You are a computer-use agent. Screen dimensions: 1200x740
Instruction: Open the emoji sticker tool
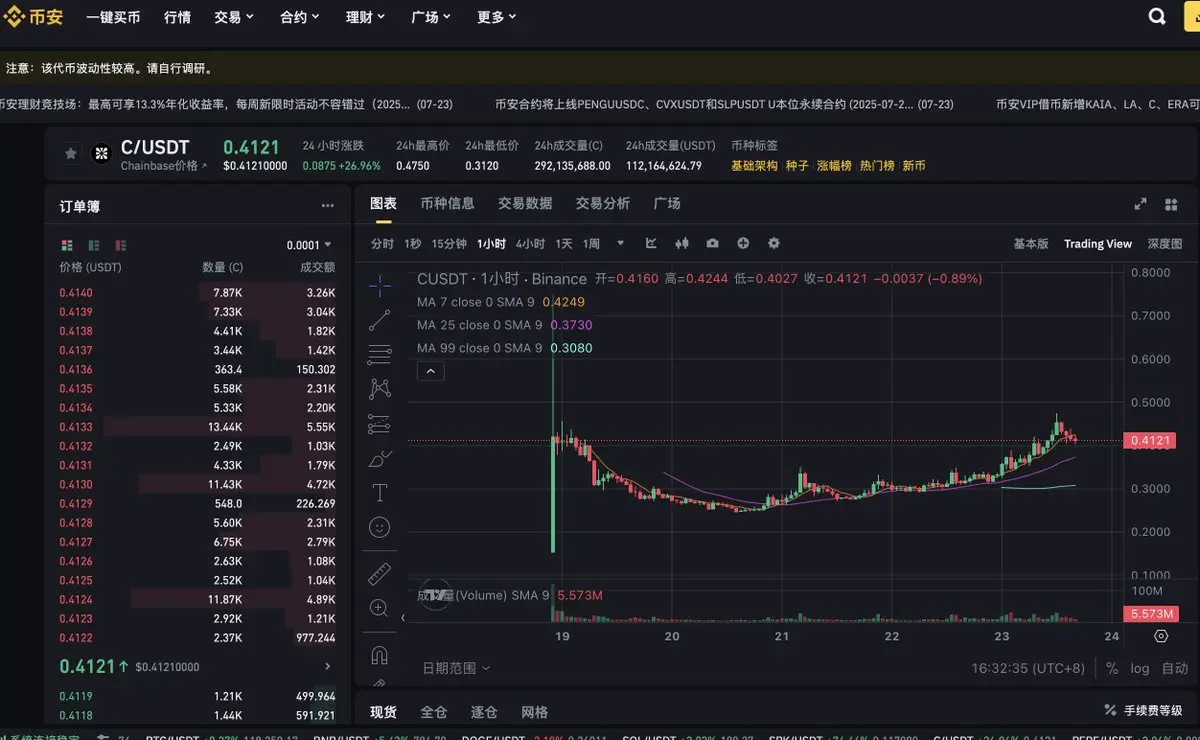380,527
